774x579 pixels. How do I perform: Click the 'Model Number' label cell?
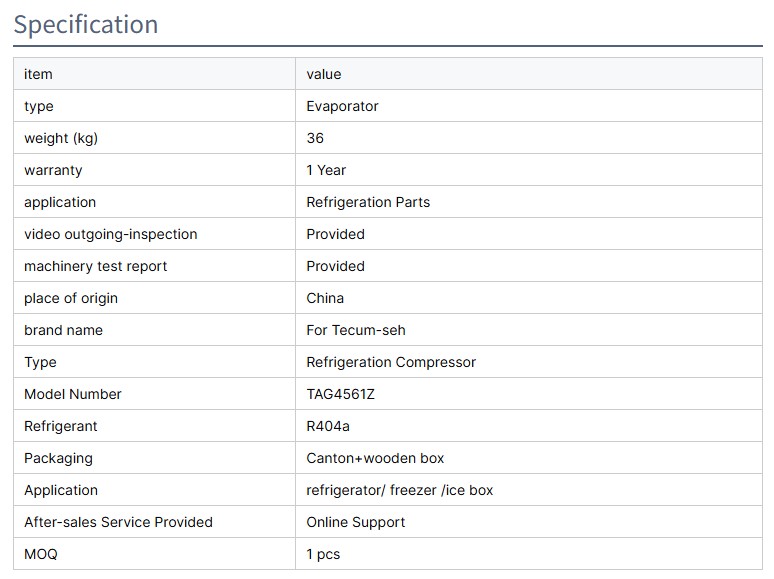click(x=72, y=394)
